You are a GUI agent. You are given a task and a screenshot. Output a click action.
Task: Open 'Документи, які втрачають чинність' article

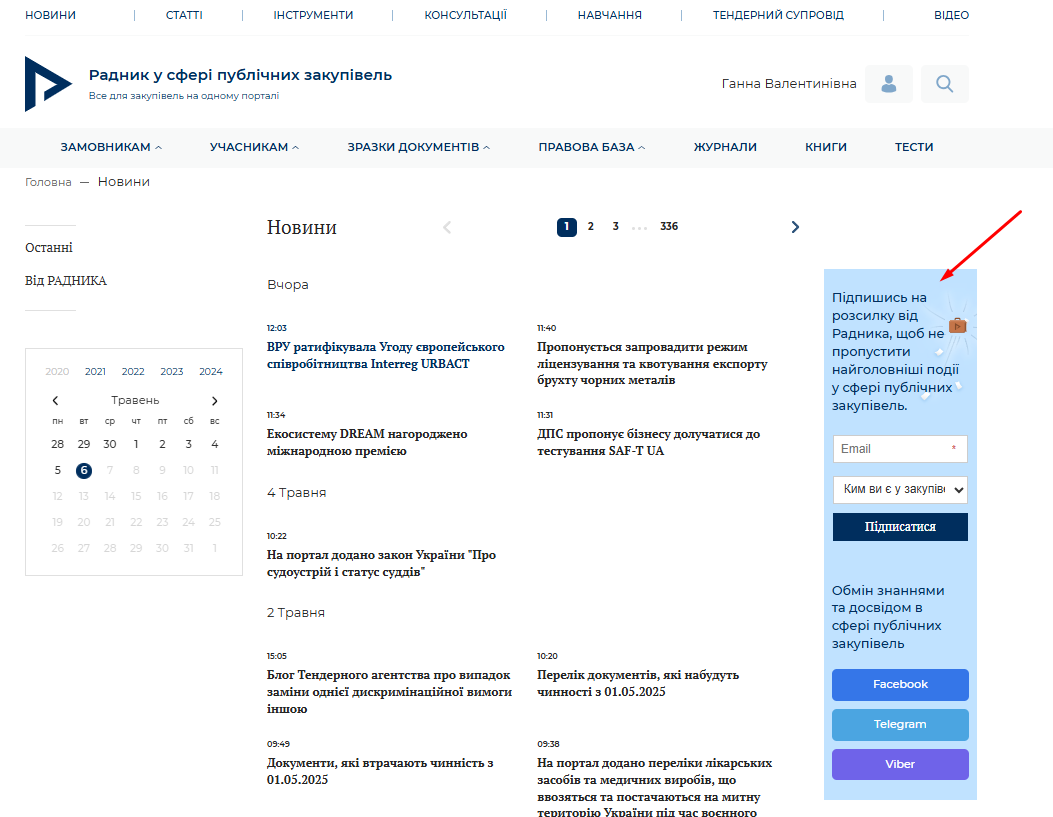pos(380,771)
